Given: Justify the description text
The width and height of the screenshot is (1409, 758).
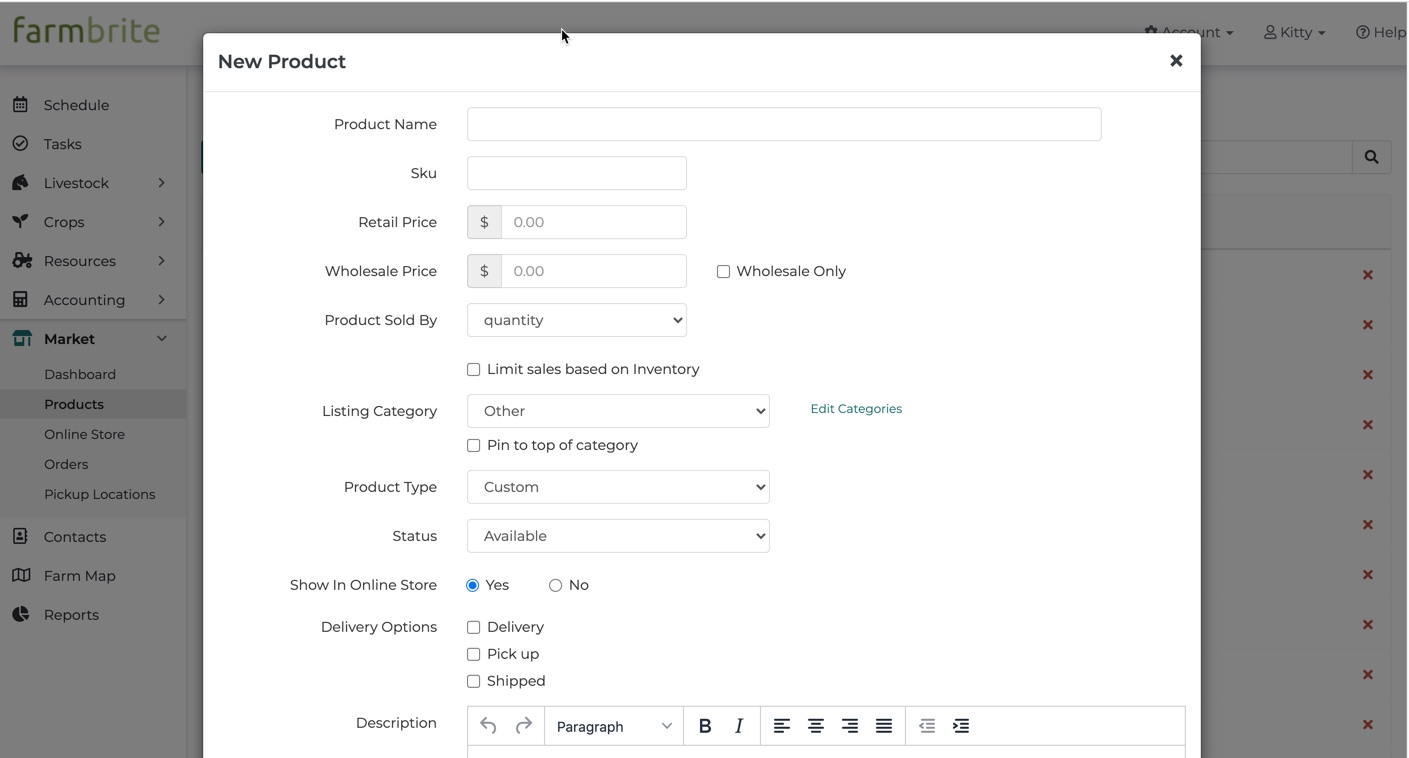Looking at the screenshot, I should 884,726.
